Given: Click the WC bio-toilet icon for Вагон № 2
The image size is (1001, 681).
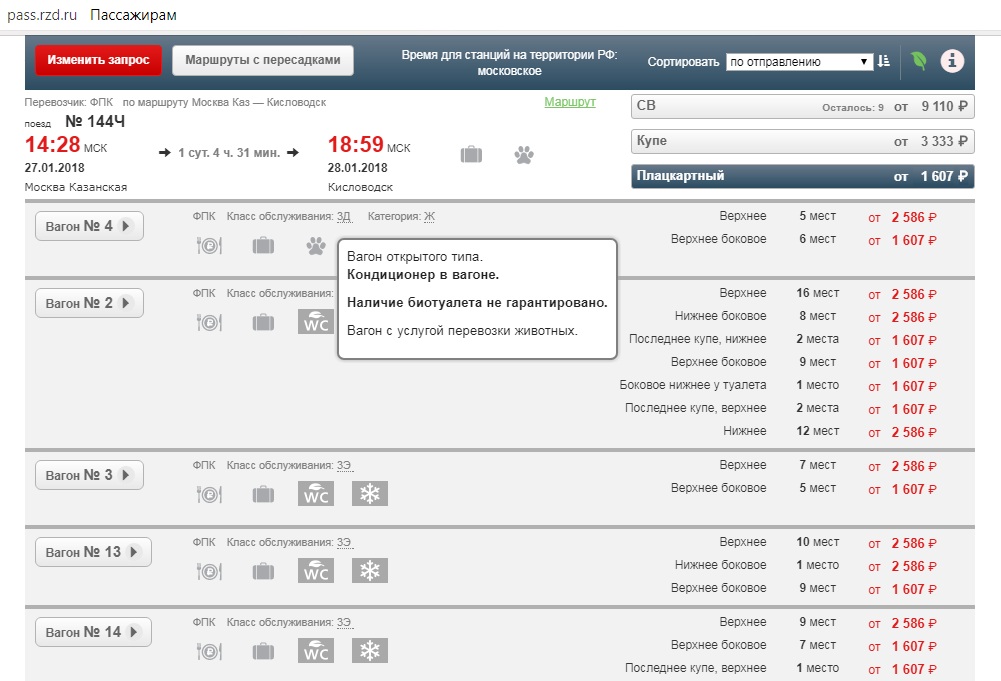Looking at the screenshot, I should point(316,322).
